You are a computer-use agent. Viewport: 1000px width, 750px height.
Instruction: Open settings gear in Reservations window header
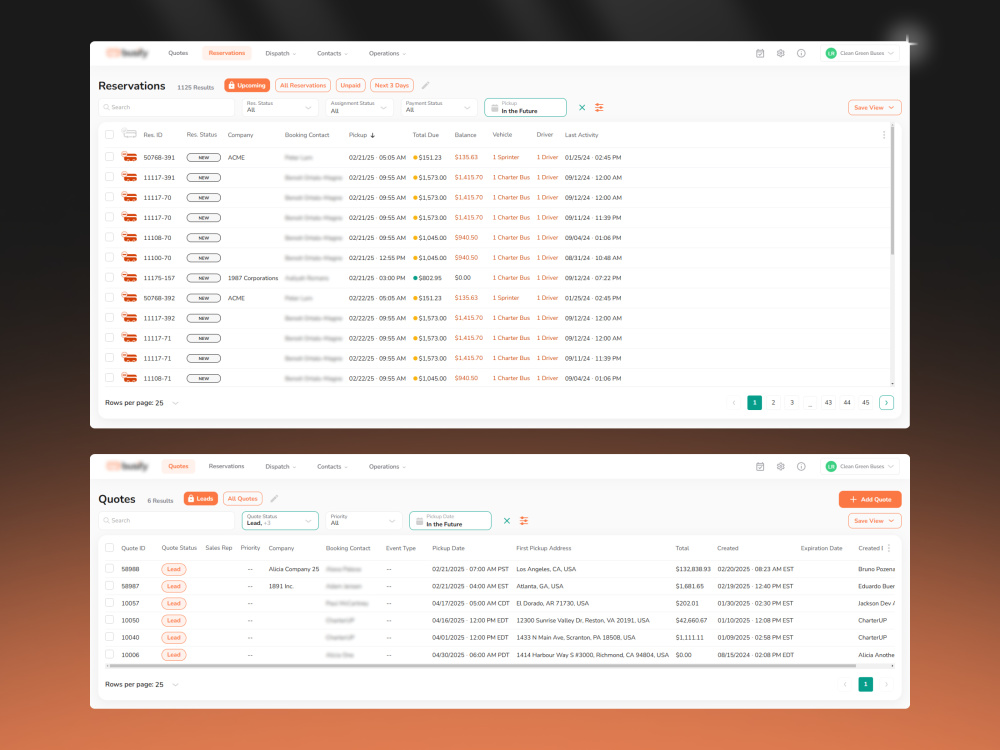781,54
